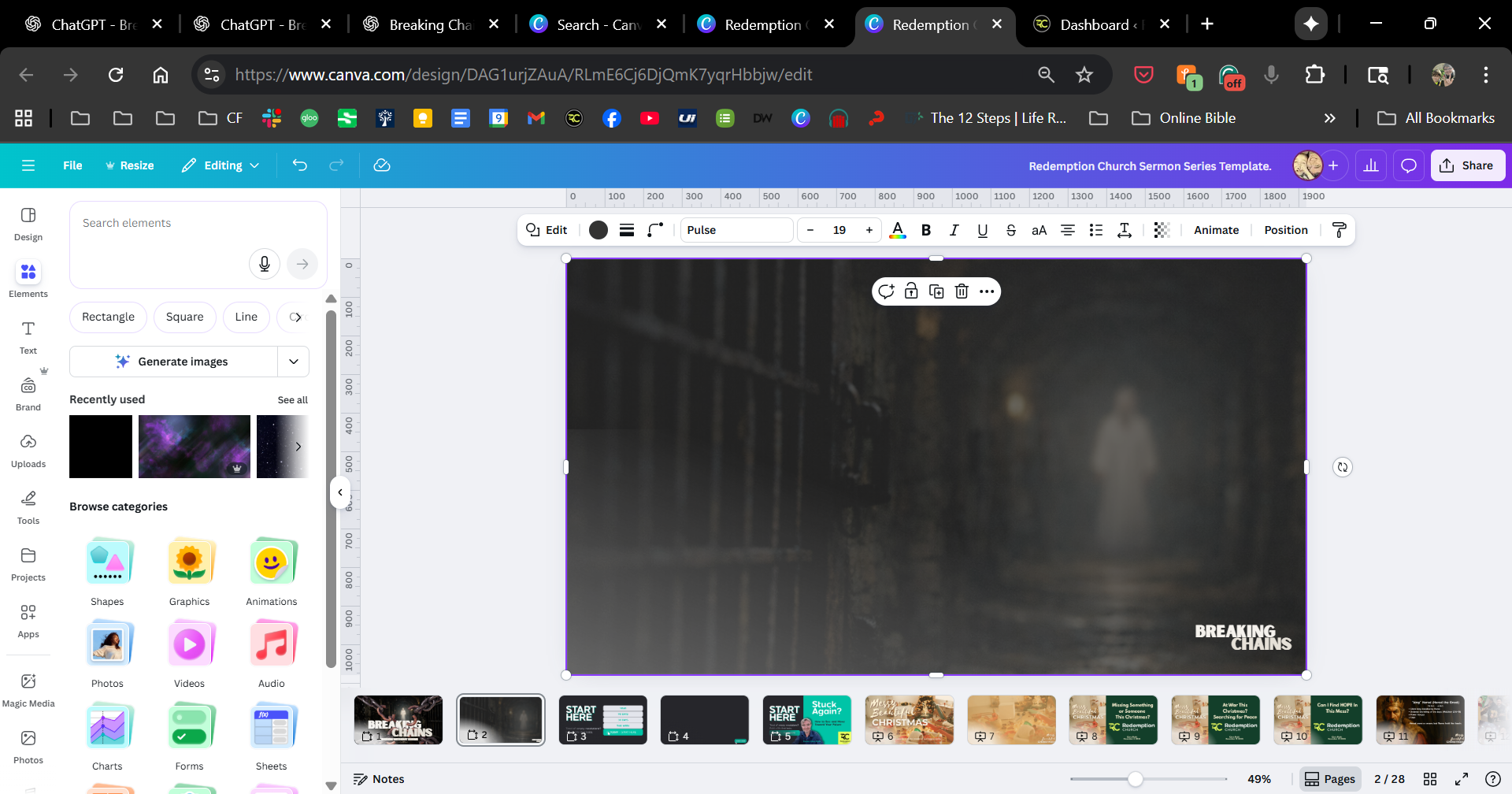Screen dimensions: 1512x794
Task: Open the transparency checkerboard icon
Action: [x=1162, y=230]
